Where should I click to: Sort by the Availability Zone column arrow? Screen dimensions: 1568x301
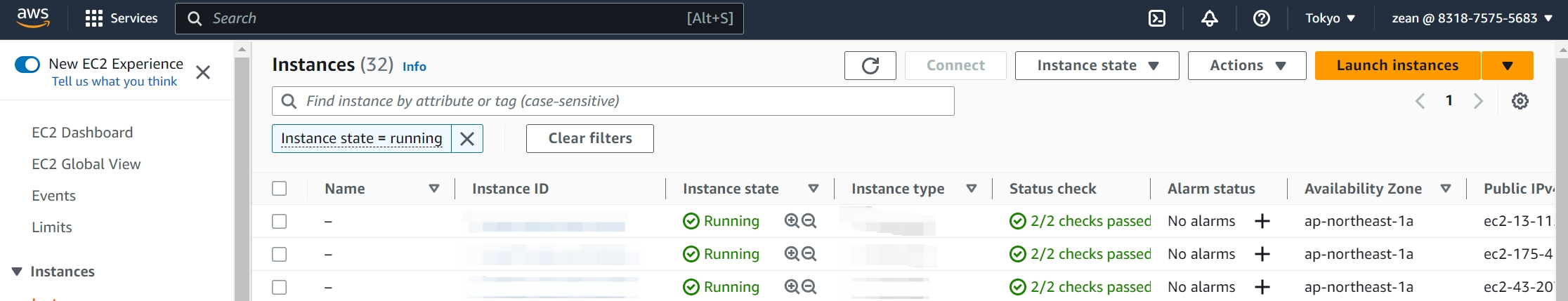[x=1446, y=188]
